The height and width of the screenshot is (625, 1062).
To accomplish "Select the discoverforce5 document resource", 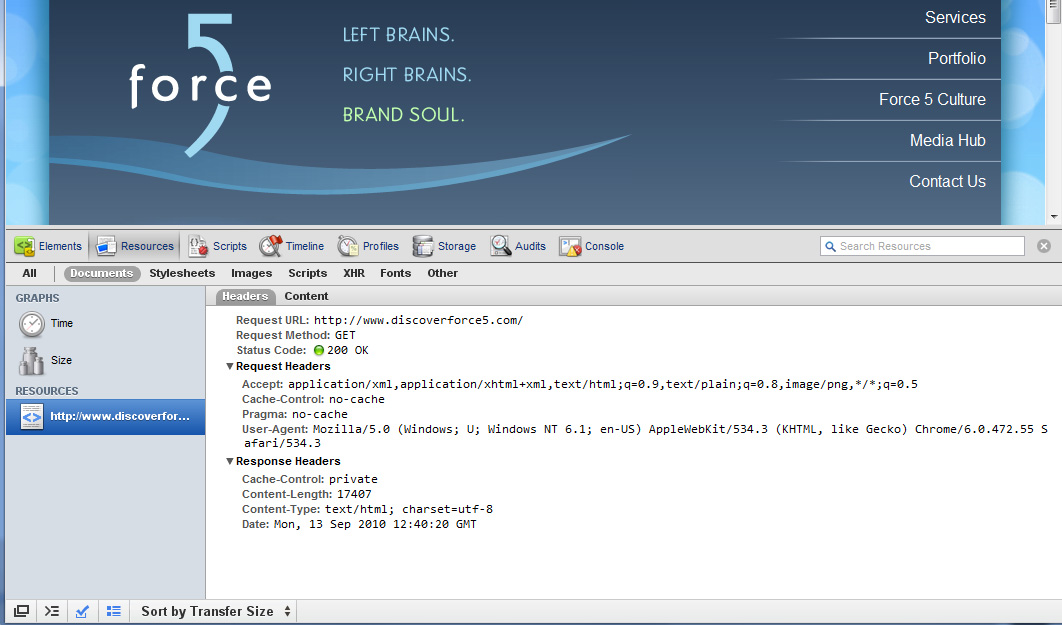I will [x=106, y=416].
